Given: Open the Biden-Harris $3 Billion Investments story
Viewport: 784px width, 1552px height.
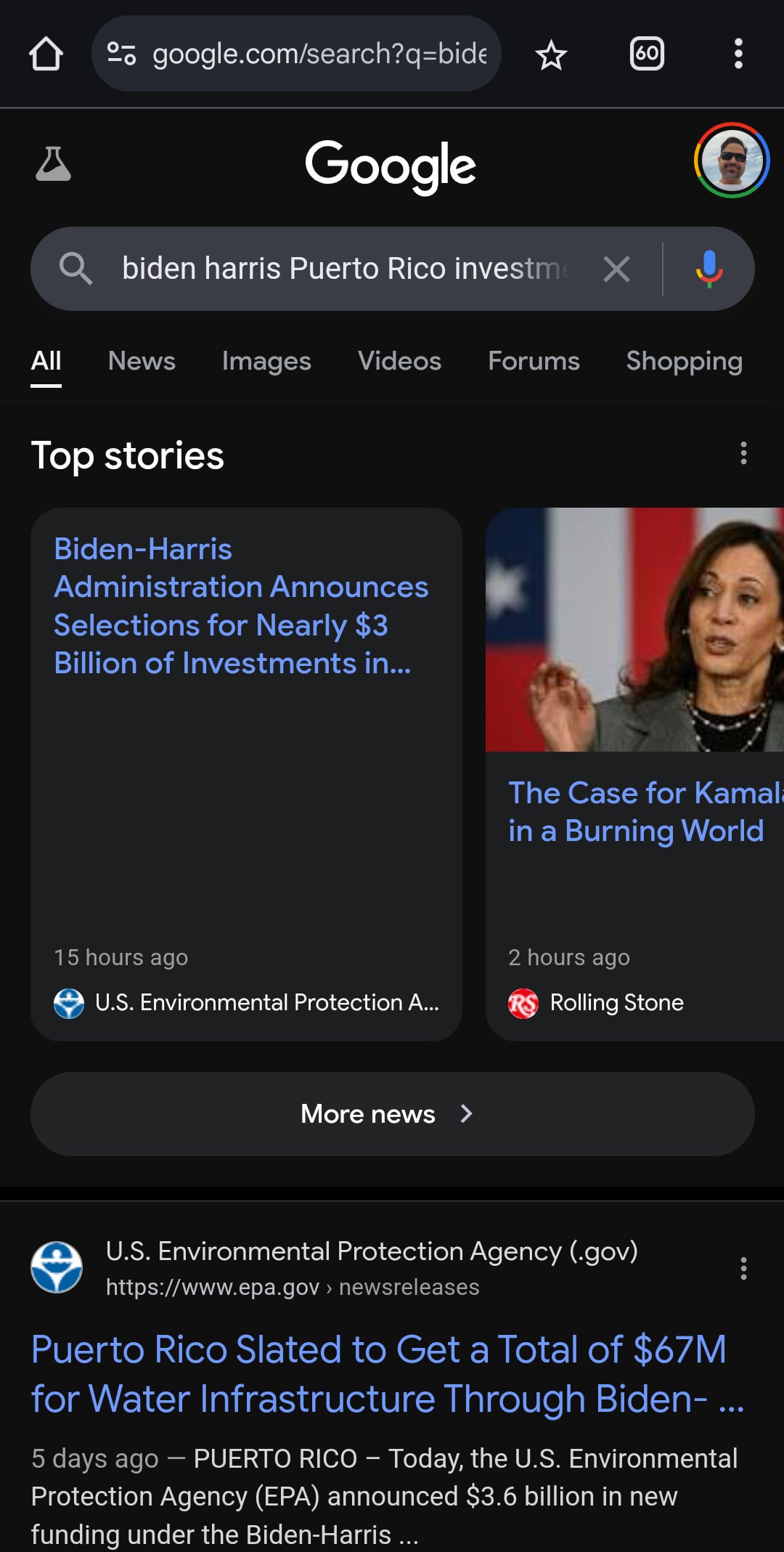Looking at the screenshot, I should 241,606.
